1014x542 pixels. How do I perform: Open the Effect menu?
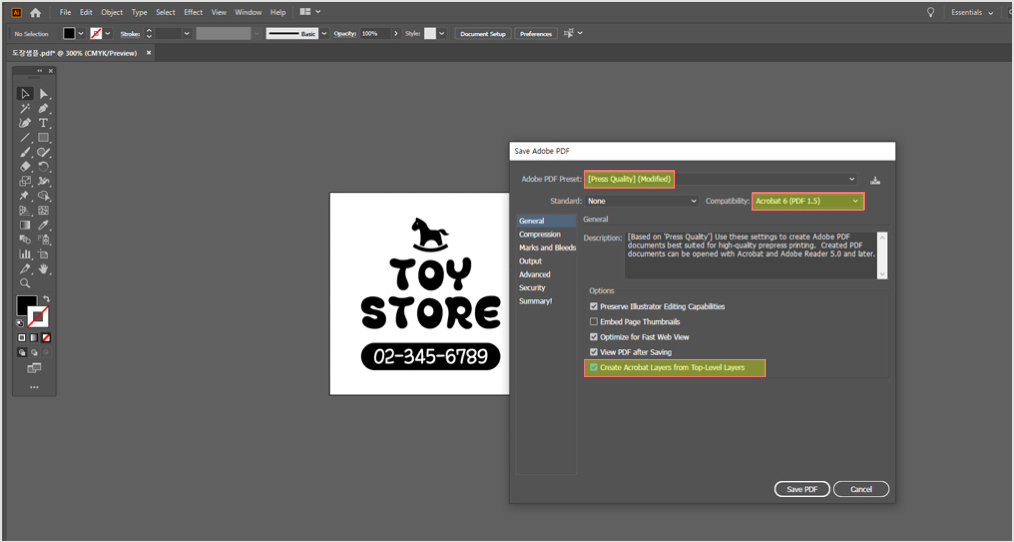click(x=193, y=12)
